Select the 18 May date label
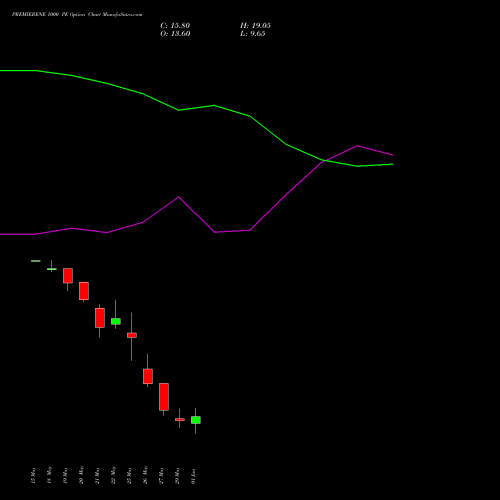 point(49,475)
